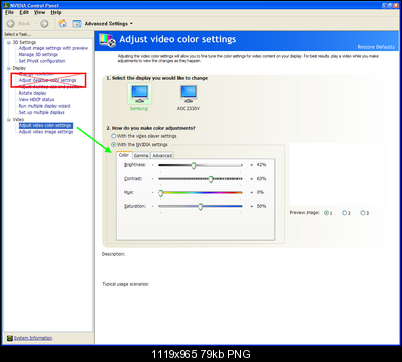Click the Brightness plus increment button
Viewport: 402px width, 362px height.
pos(252,165)
